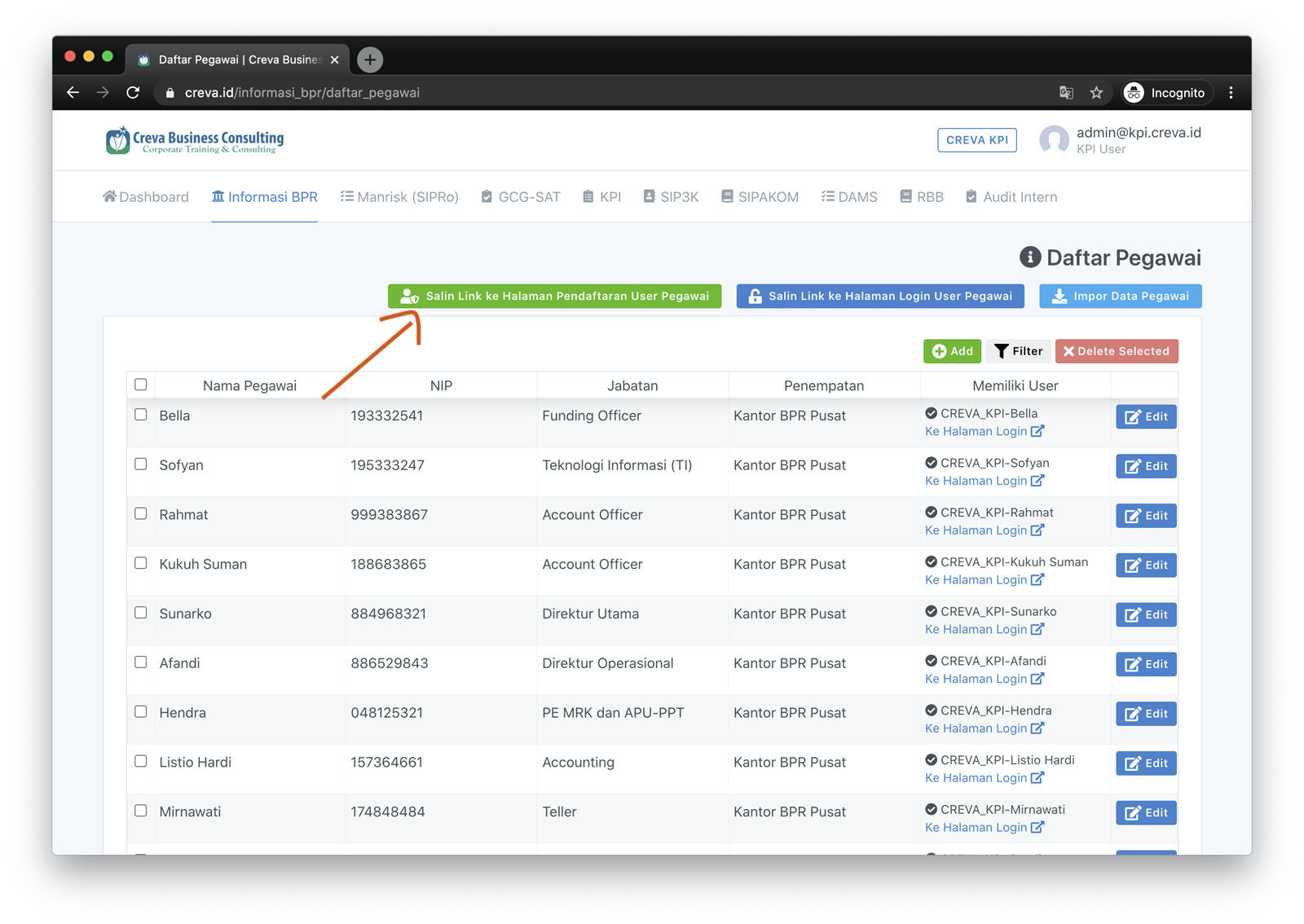1304x924 pixels.
Task: Open the KPI menu item
Action: coord(601,197)
